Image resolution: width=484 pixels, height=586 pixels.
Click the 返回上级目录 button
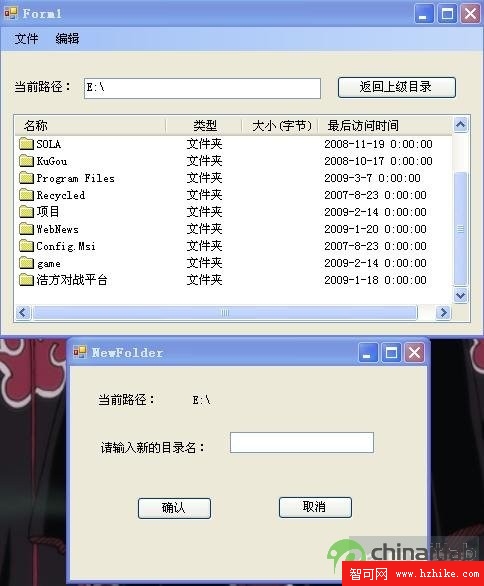pyautogui.click(x=397, y=87)
